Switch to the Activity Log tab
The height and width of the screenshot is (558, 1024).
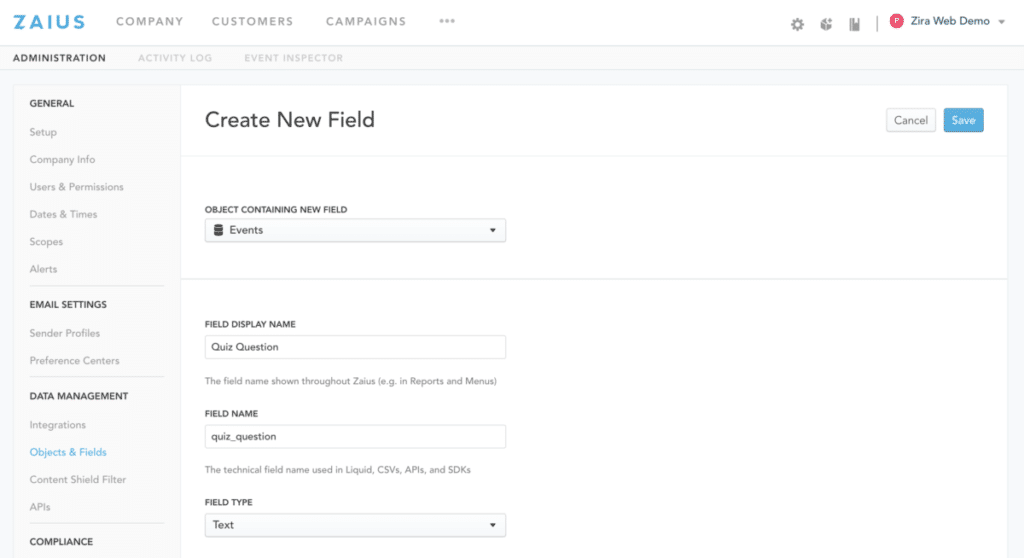coord(175,58)
